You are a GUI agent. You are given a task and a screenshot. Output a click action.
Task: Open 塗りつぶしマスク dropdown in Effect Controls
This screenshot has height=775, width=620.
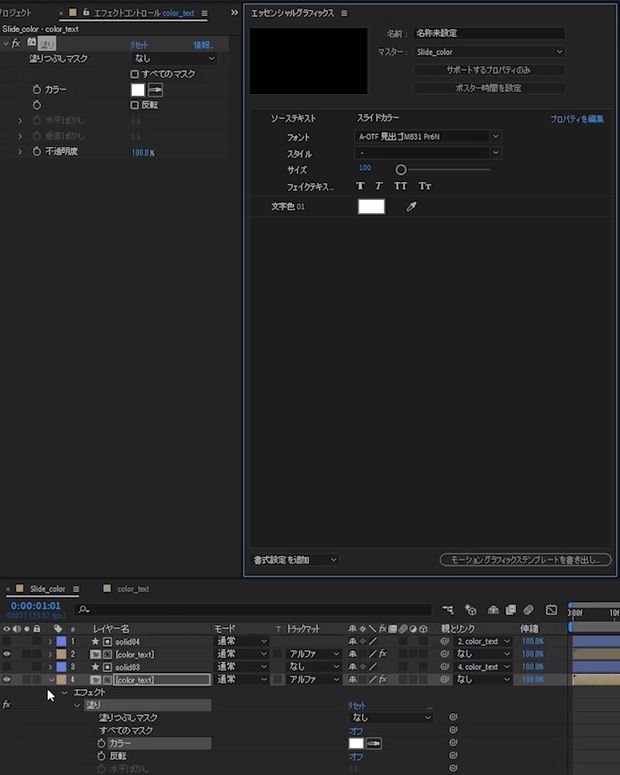pyautogui.click(x=174, y=58)
